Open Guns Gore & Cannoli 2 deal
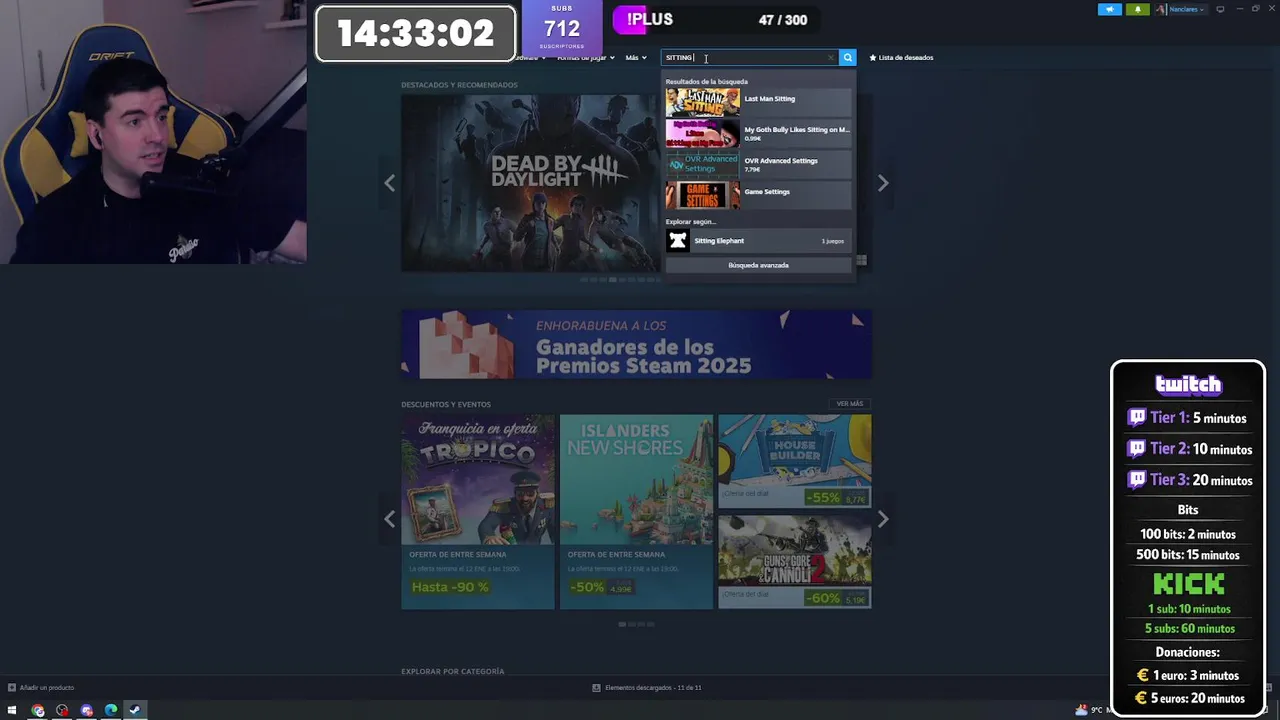This screenshot has width=1280, height=720. 795,562
